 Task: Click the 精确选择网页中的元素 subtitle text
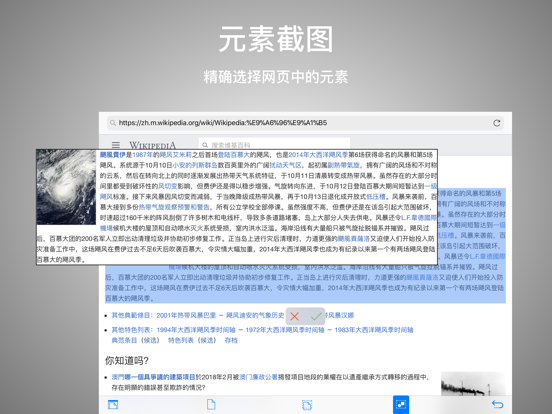(x=276, y=77)
